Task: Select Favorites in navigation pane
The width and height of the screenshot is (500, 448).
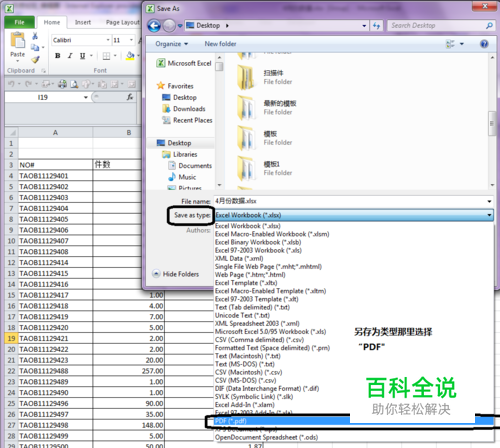Action: 175,86
